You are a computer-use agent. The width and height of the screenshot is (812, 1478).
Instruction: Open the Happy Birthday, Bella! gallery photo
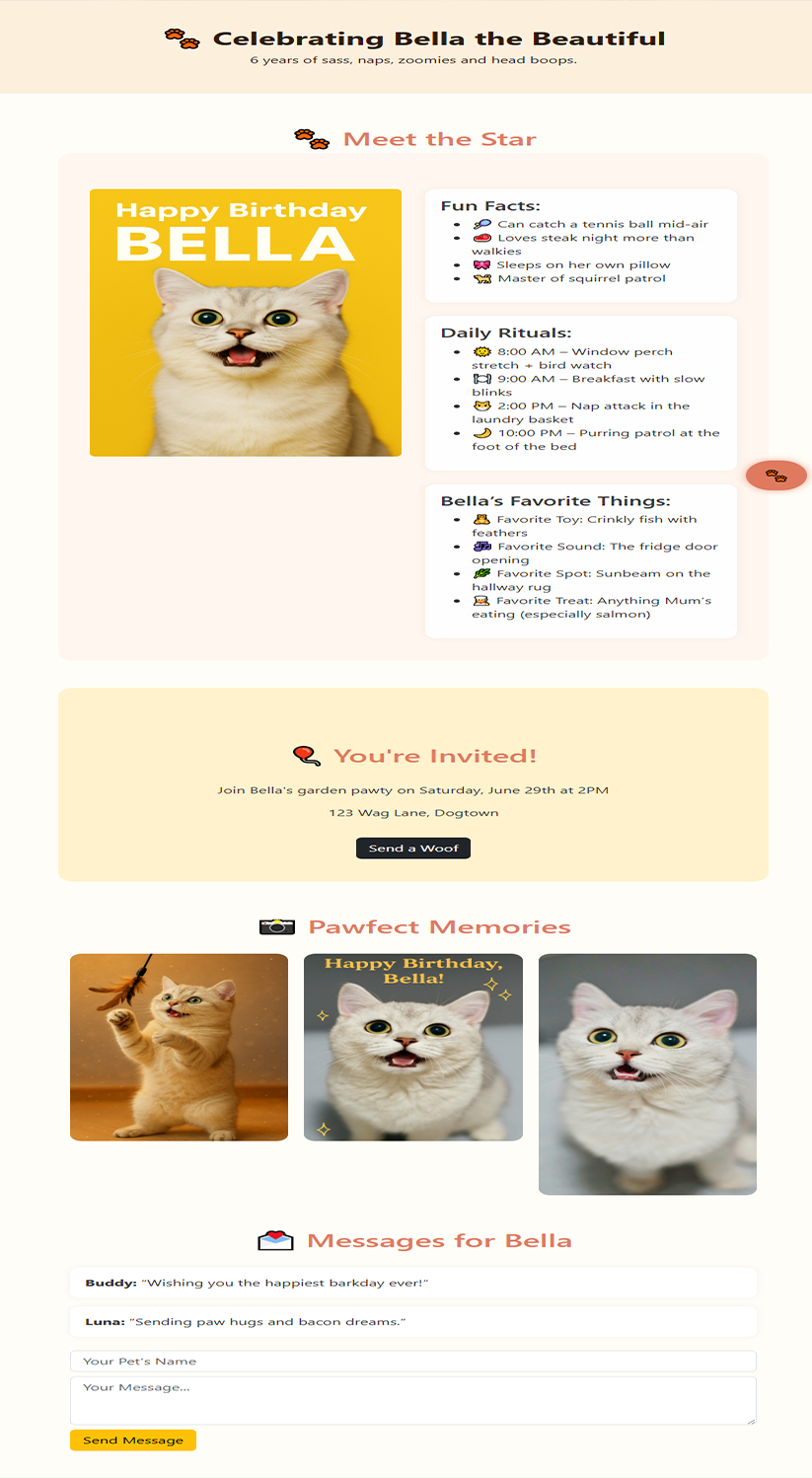tap(413, 1047)
